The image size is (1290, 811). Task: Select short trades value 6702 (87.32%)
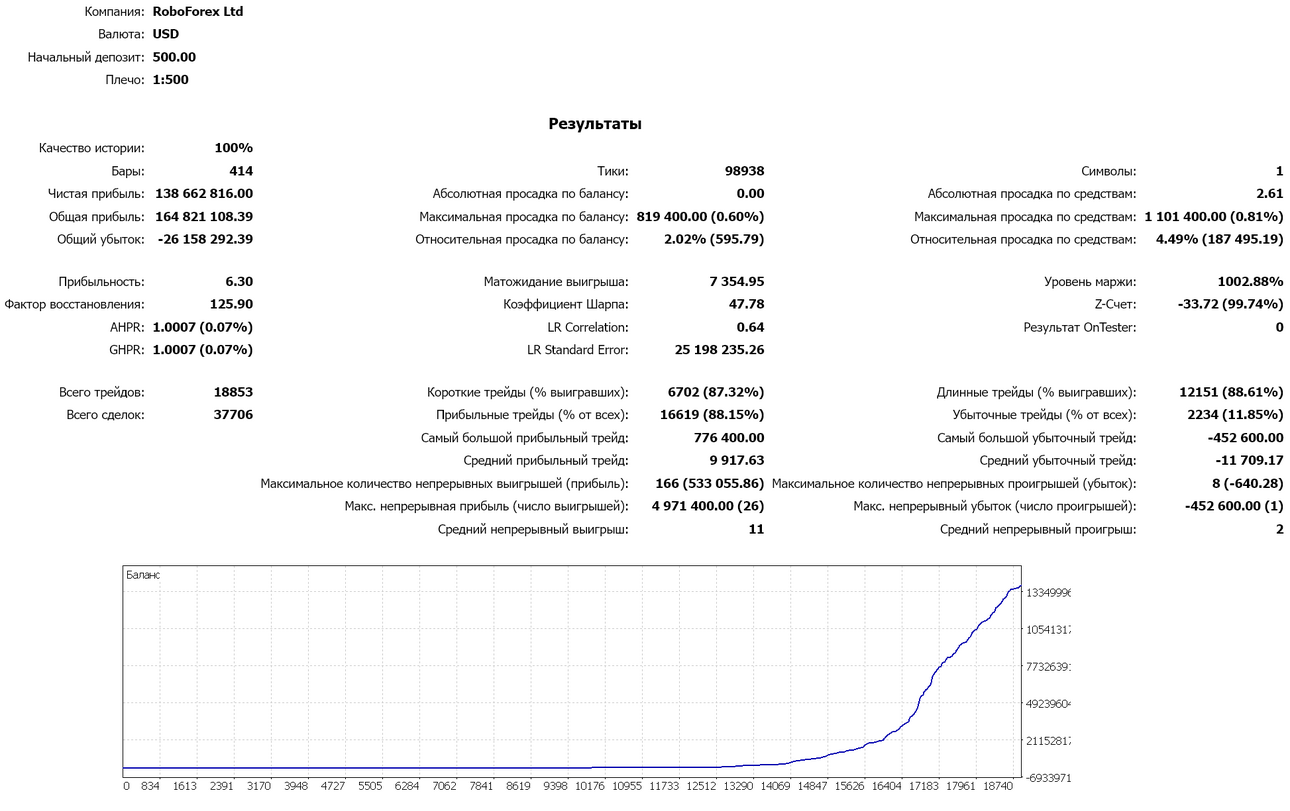click(716, 392)
